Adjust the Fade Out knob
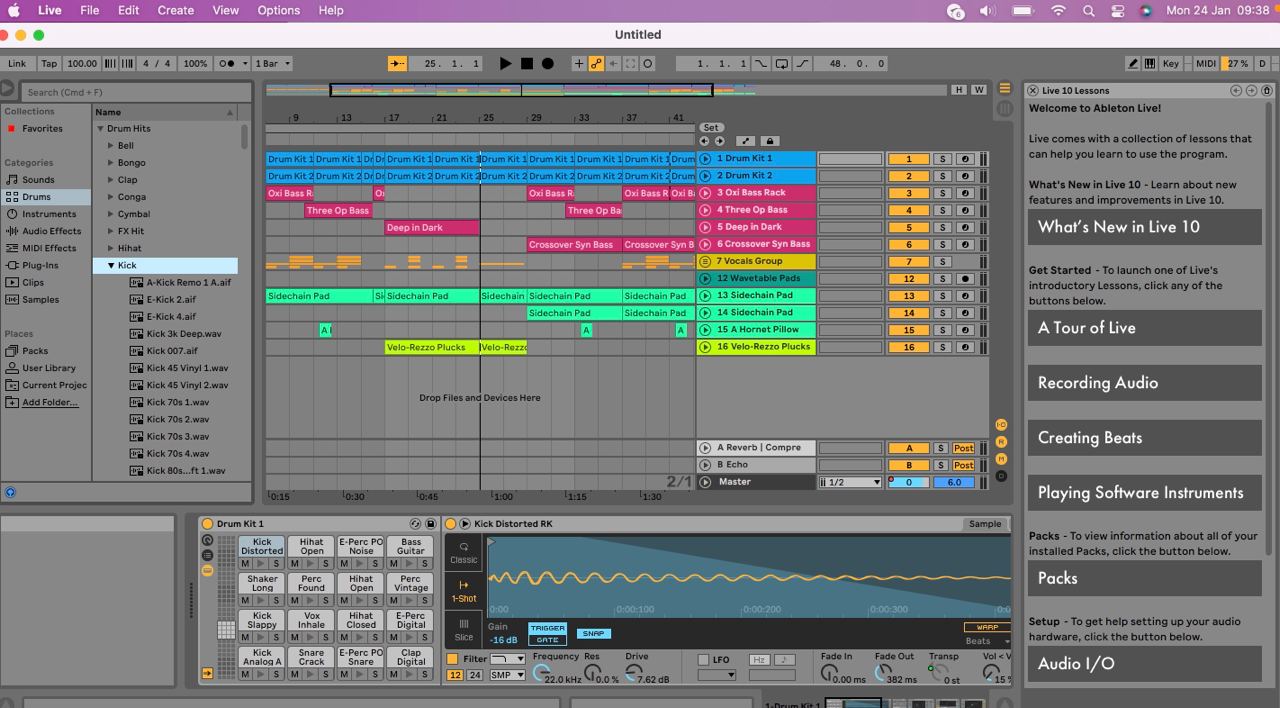 pos(884,673)
